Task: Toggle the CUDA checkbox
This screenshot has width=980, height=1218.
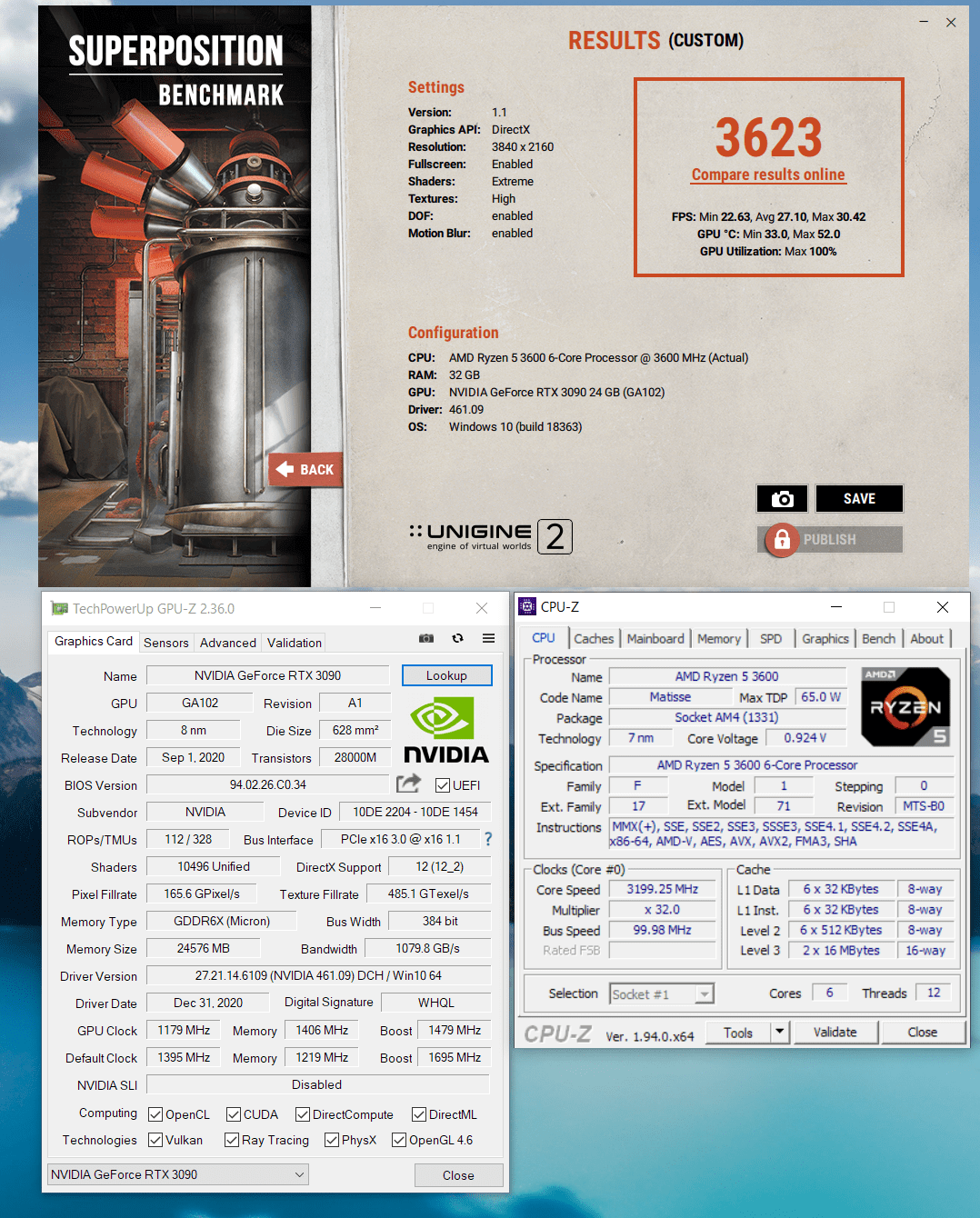Action: pyautogui.click(x=234, y=1114)
